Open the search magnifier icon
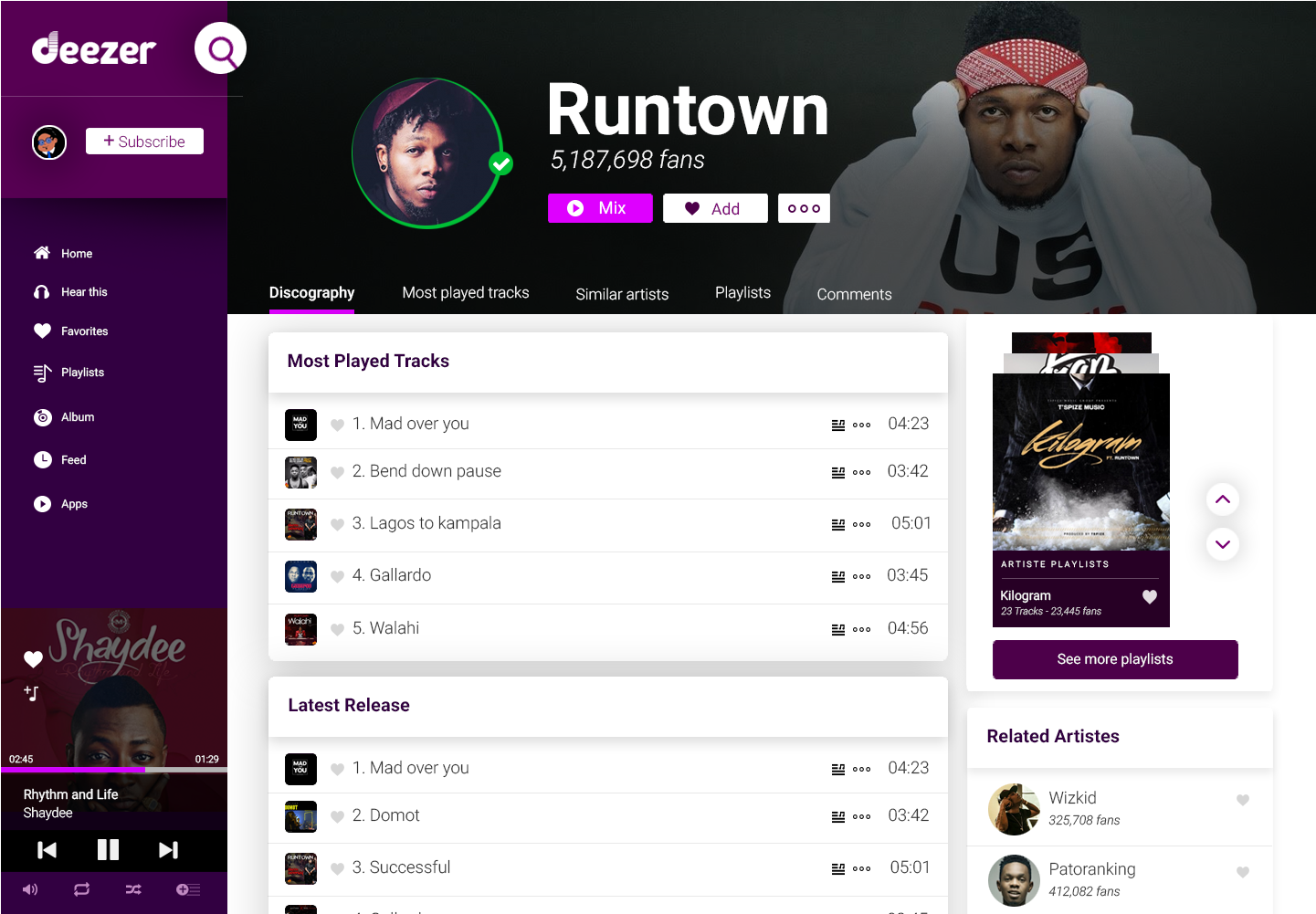Viewport: 1316px width, 914px height. coord(220,48)
